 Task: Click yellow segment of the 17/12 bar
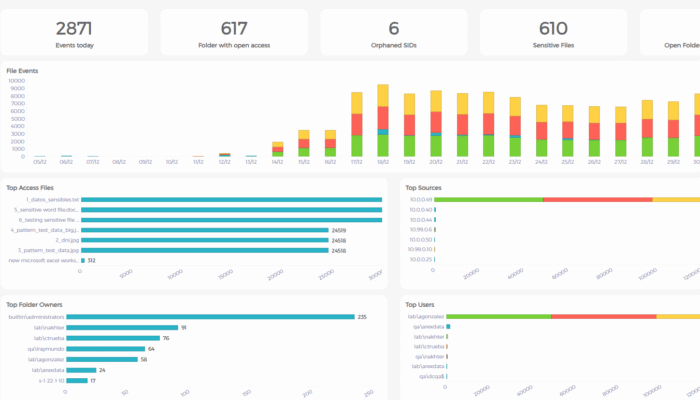[x=357, y=103]
